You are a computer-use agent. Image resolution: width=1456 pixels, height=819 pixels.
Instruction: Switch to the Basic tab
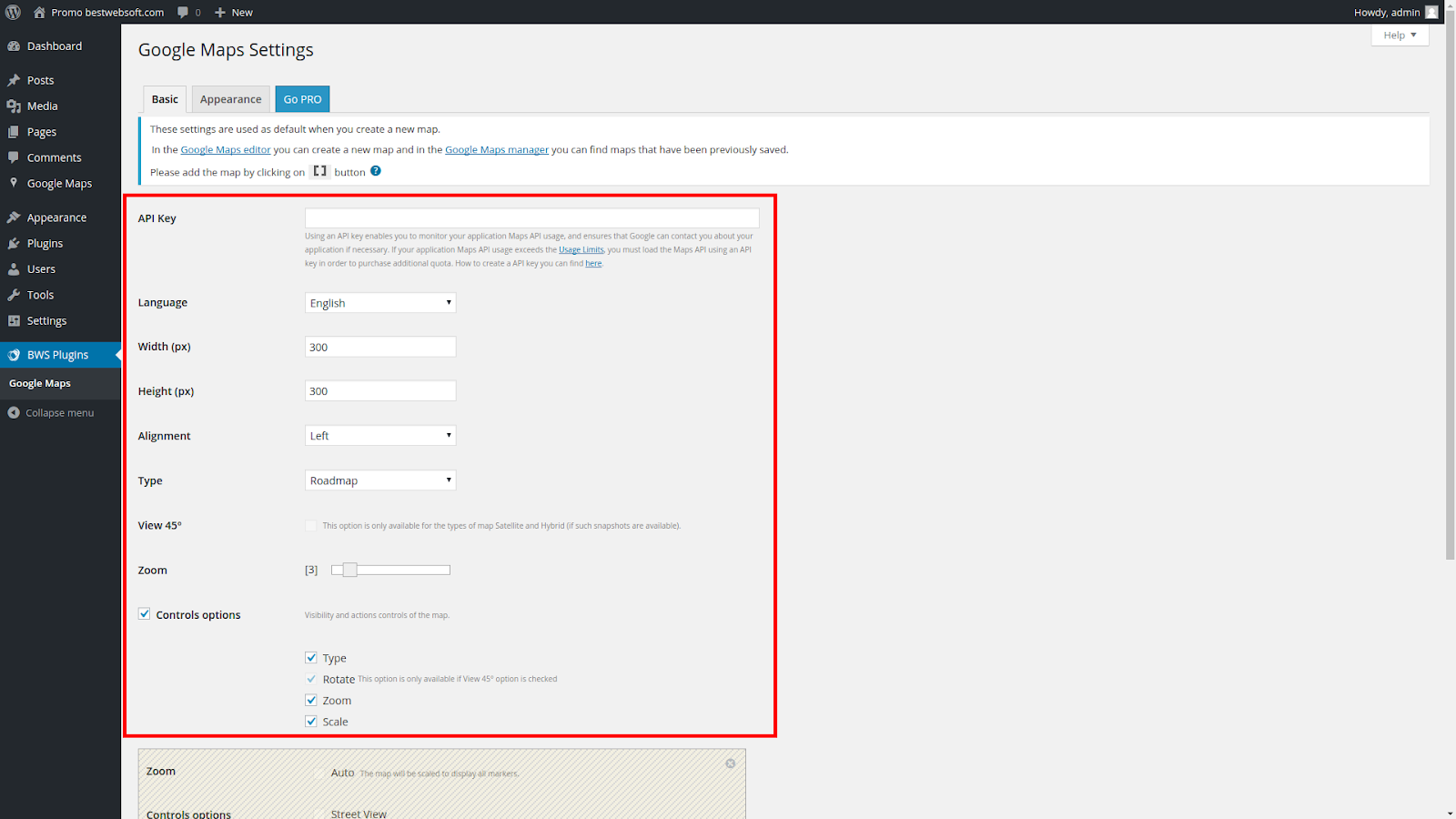[165, 99]
